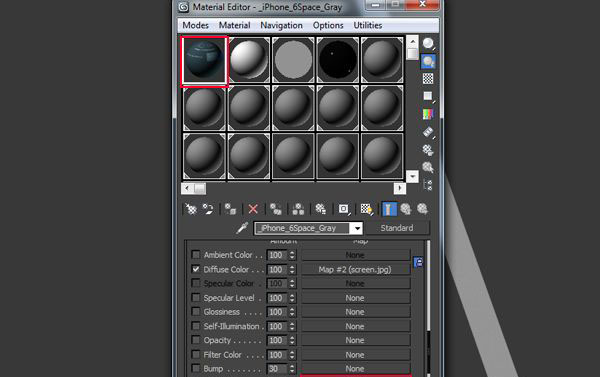The height and width of the screenshot is (377, 600).
Task: Click the Get Material icon
Action: coord(191,209)
